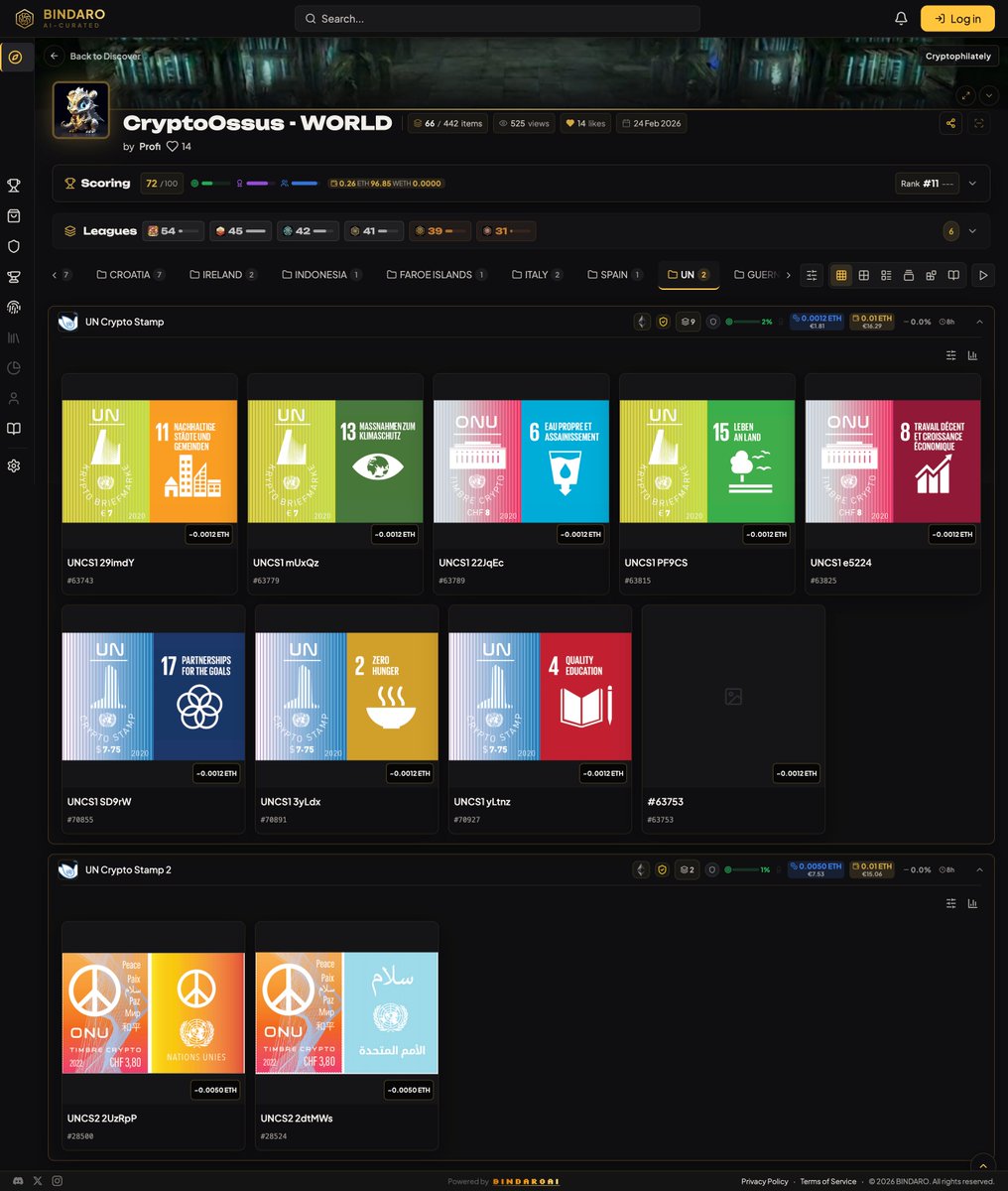Open the X social link in footer
This screenshot has height=1191, width=1008.
[x=38, y=1180]
